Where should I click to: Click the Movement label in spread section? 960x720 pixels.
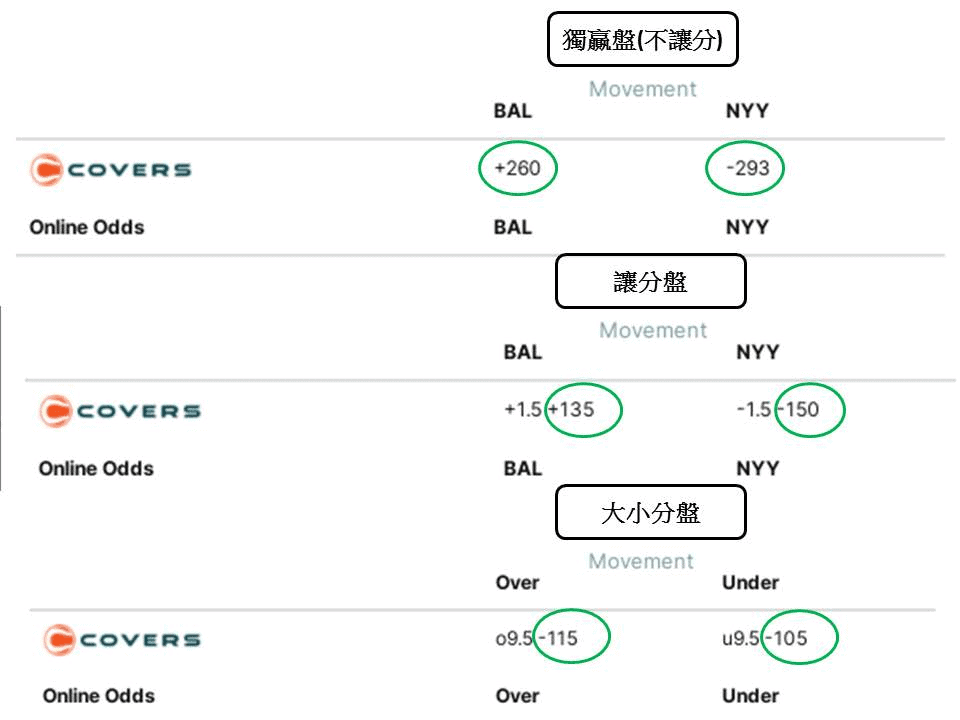click(652, 330)
